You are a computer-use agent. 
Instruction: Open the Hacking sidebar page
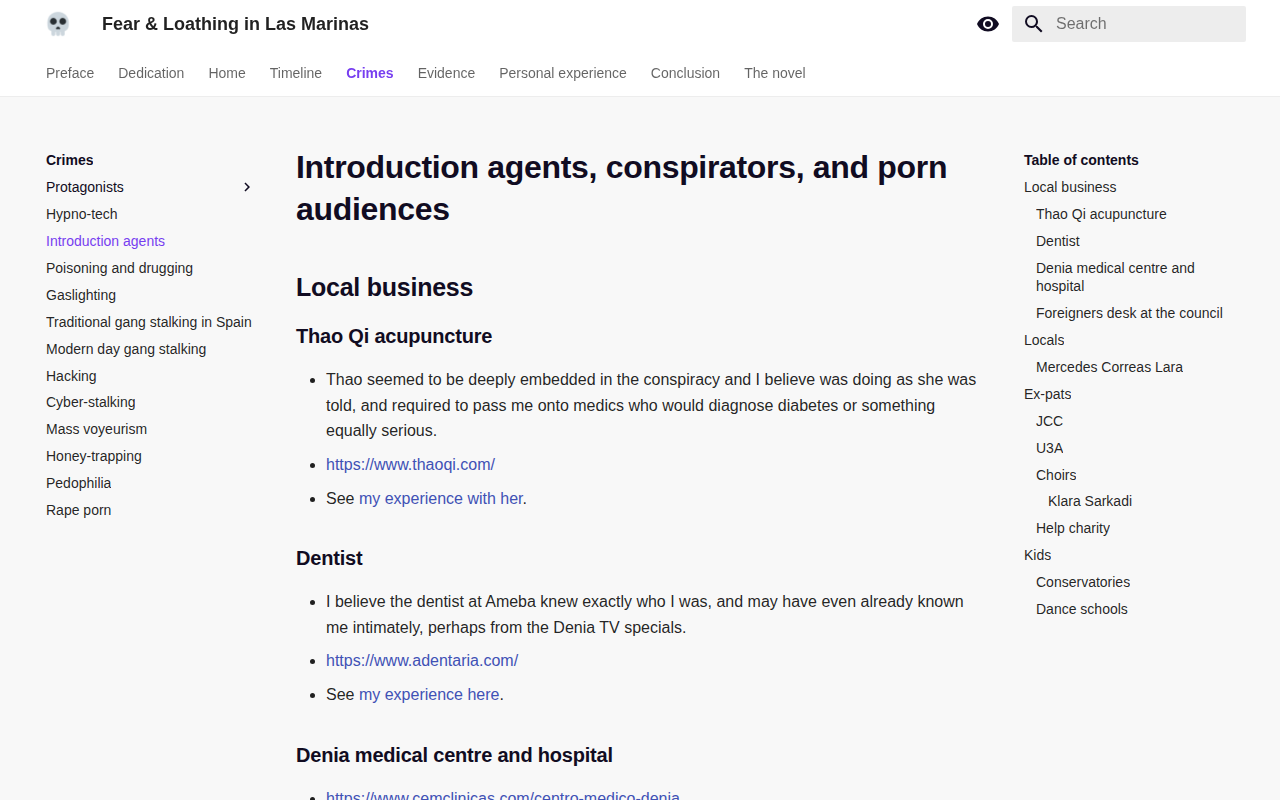click(x=71, y=376)
